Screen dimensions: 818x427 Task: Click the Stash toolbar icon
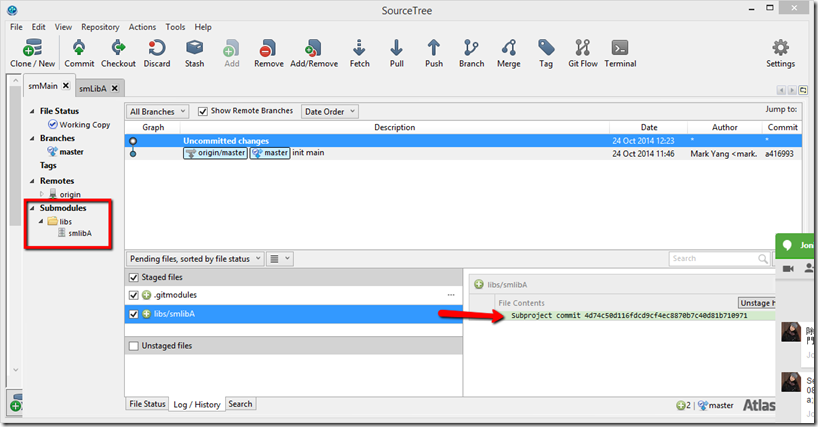point(195,48)
